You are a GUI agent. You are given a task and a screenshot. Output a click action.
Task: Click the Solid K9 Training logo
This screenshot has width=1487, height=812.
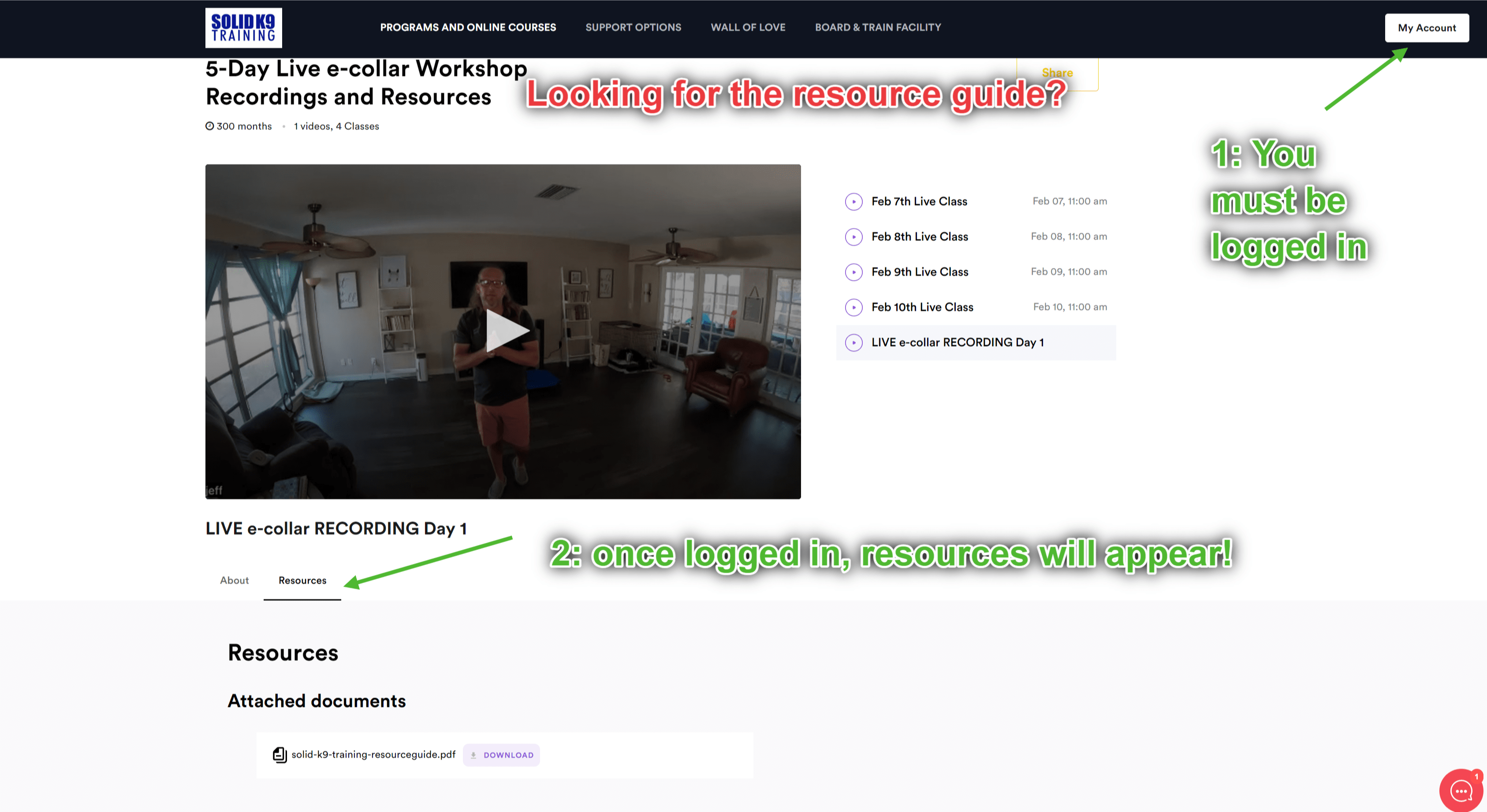point(243,28)
